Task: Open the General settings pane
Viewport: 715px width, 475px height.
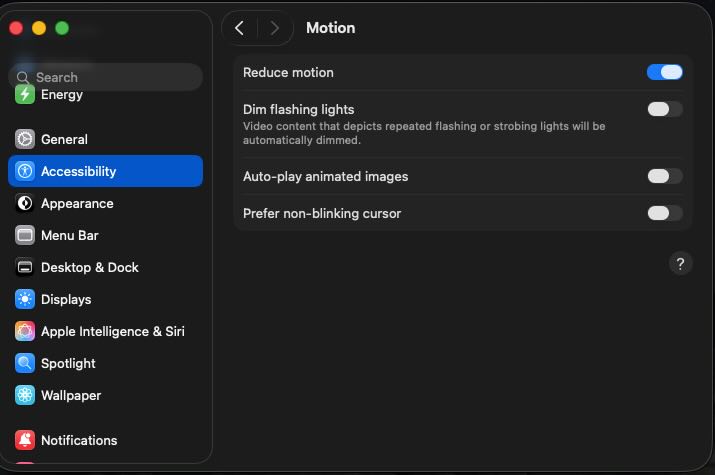Action: pyautogui.click(x=105, y=139)
